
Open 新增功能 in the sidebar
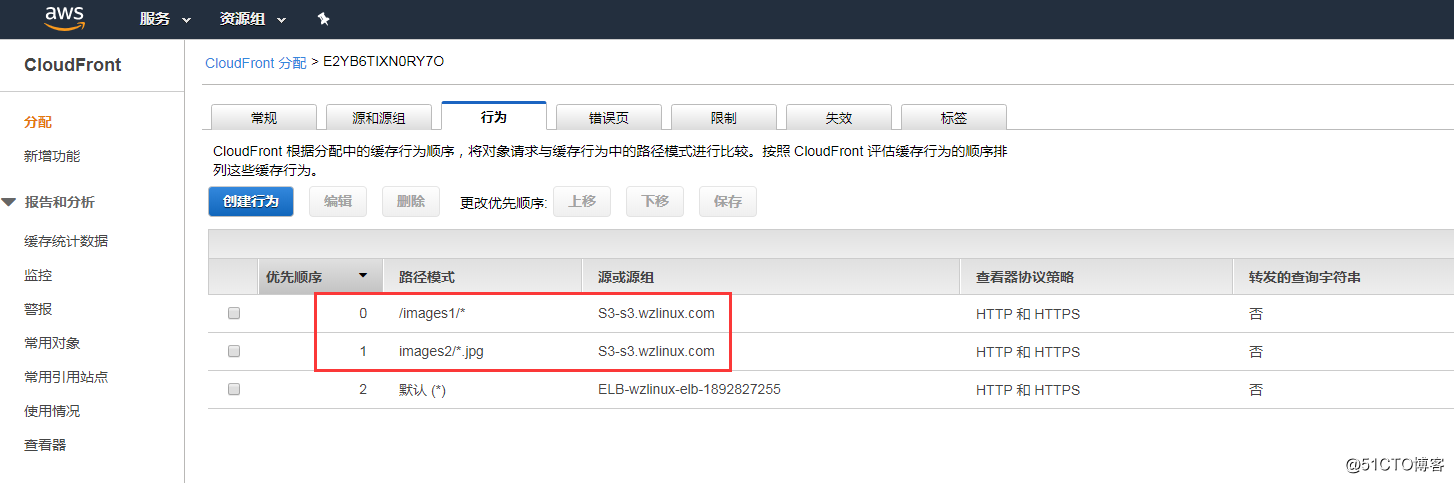point(52,156)
